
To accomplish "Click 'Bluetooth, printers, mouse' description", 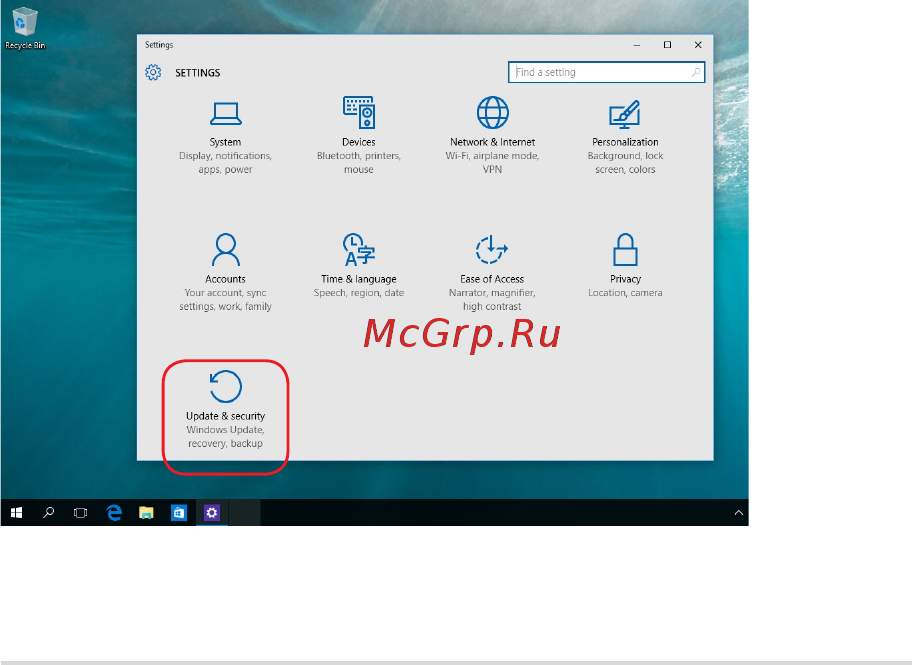I will click(x=359, y=163).
